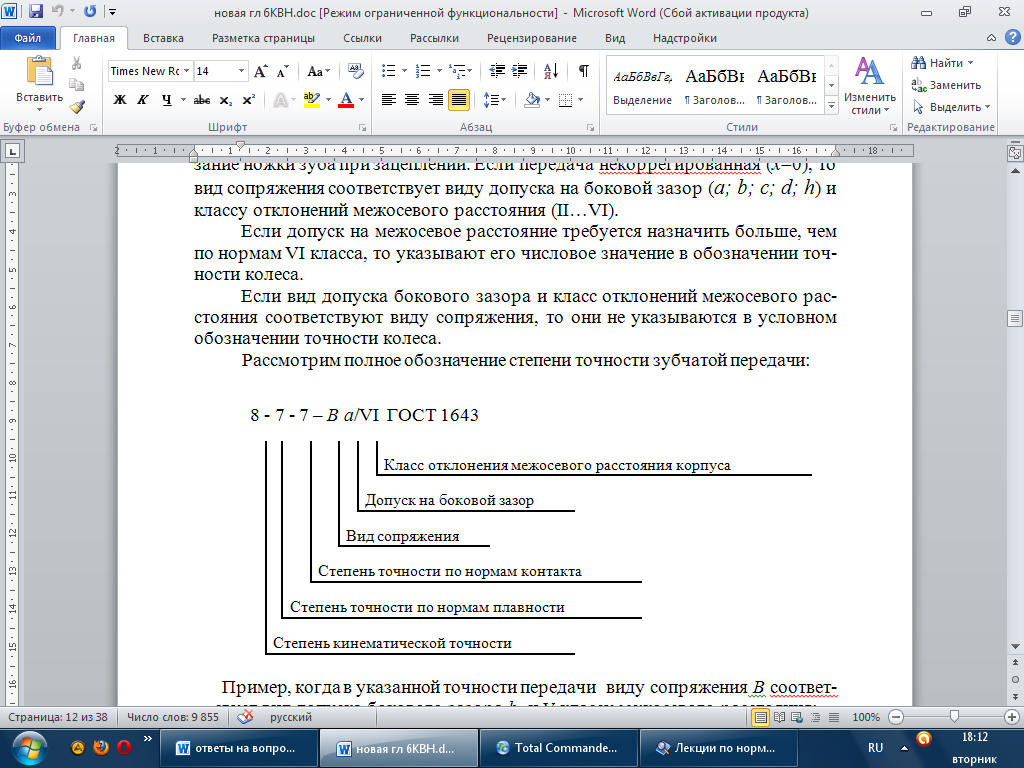Sort text with the A-Z sort icon
Viewport: 1024px width, 768px height.
click(551, 71)
